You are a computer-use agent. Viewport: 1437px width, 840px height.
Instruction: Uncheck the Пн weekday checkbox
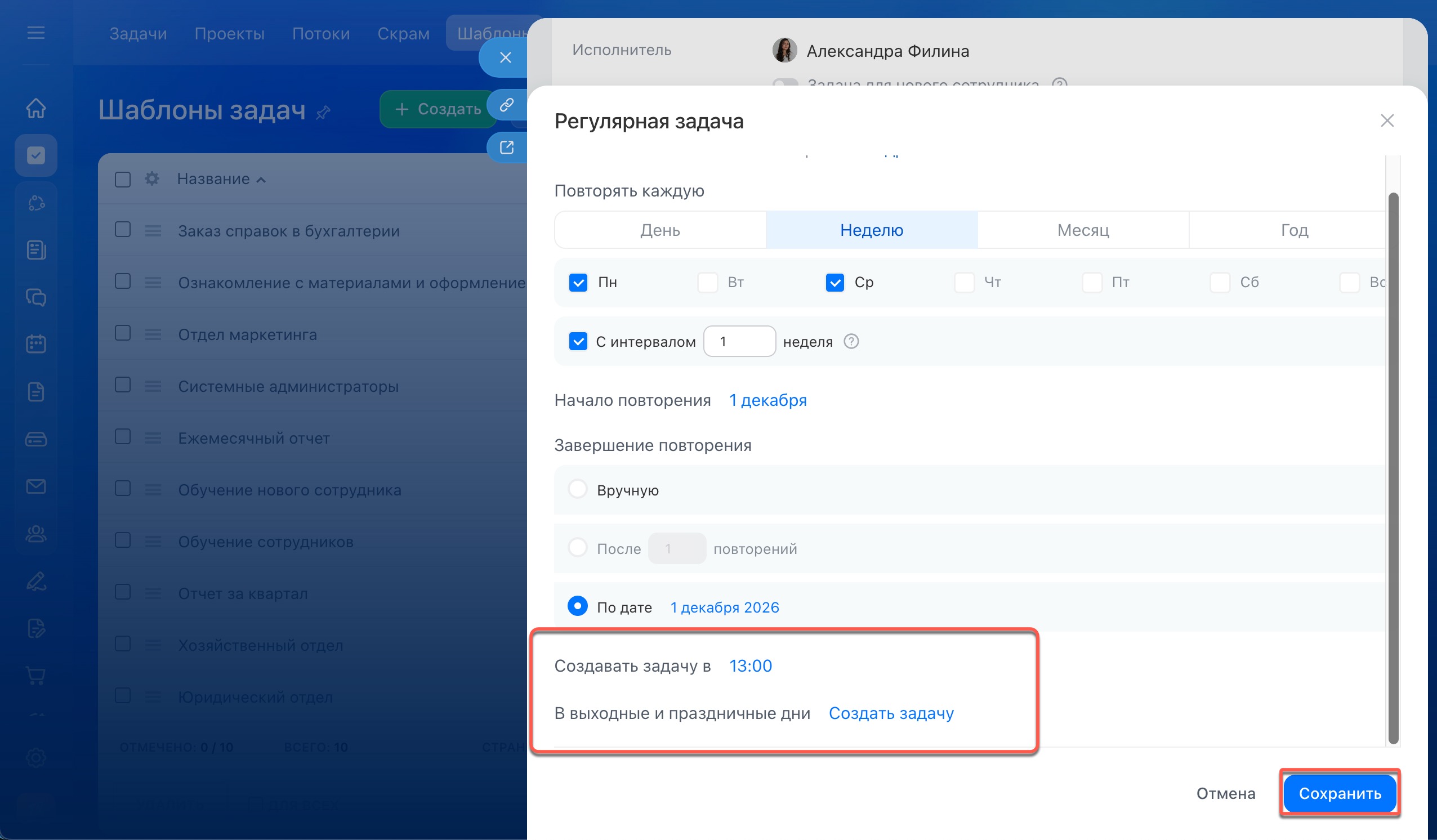(578, 282)
